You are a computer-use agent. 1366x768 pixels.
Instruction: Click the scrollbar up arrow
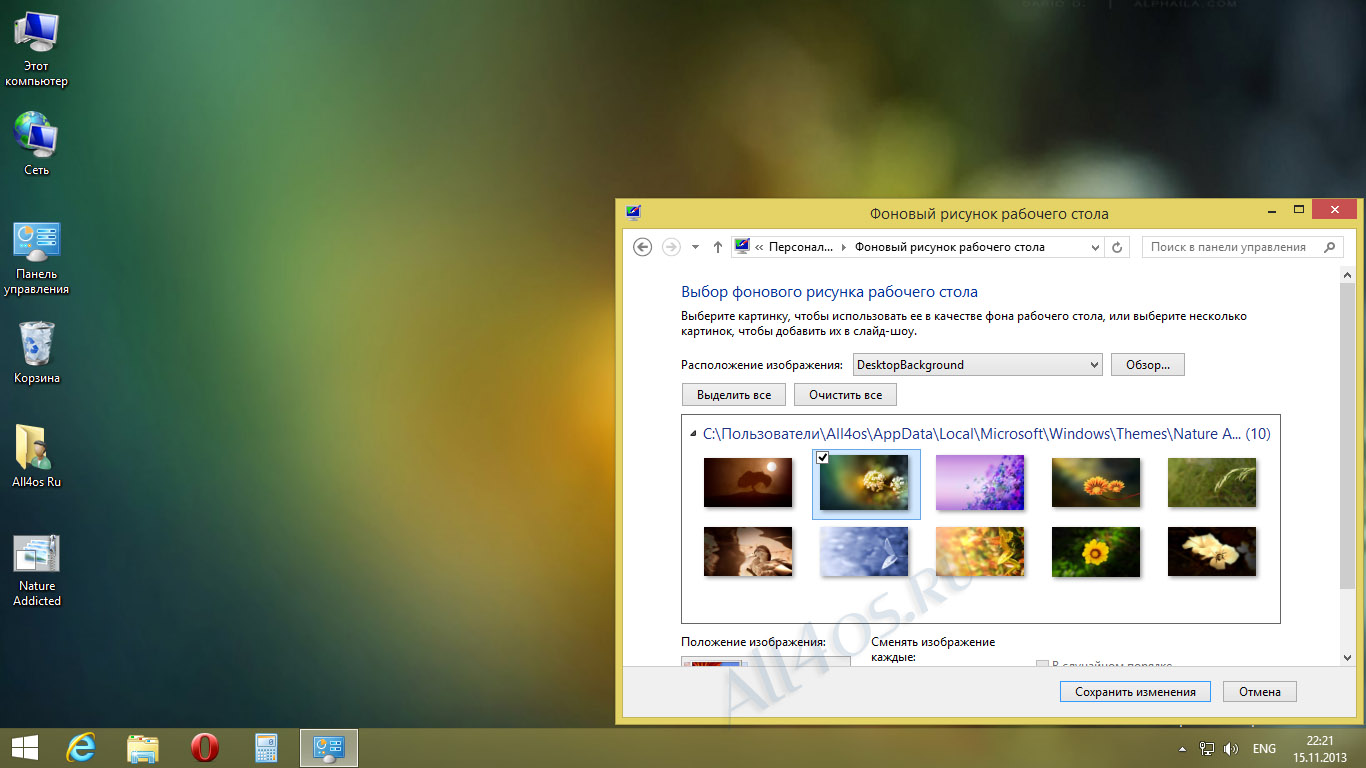coord(1348,274)
